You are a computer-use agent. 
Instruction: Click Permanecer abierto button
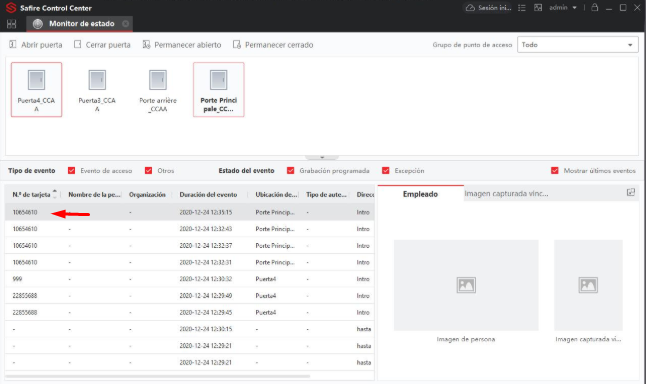182,45
